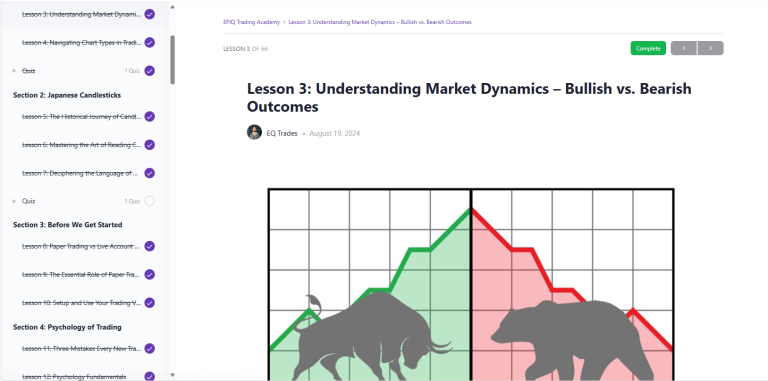Click the next lesson arrow button
The width and height of the screenshot is (768, 381).
click(x=710, y=48)
